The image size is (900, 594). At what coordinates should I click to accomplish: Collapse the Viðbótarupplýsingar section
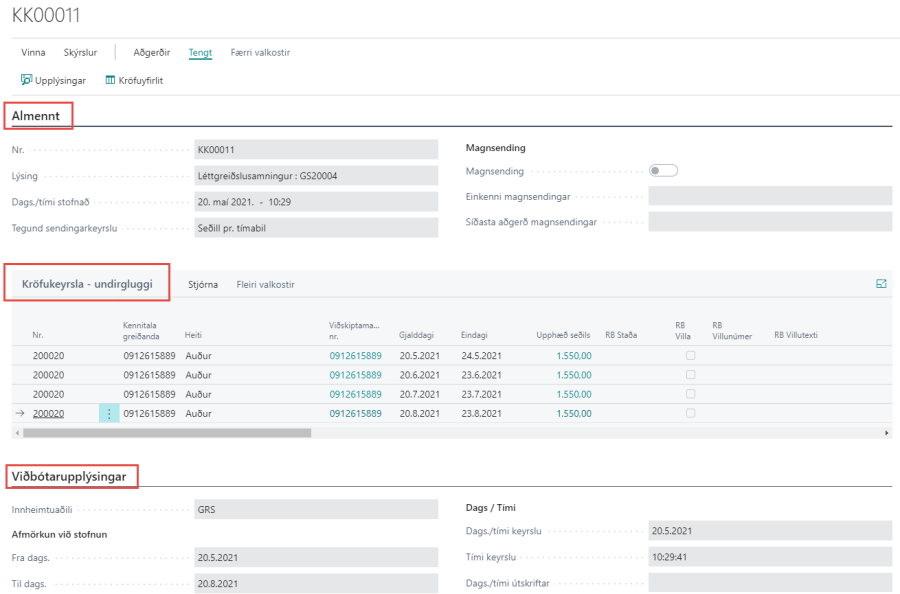tap(70, 477)
